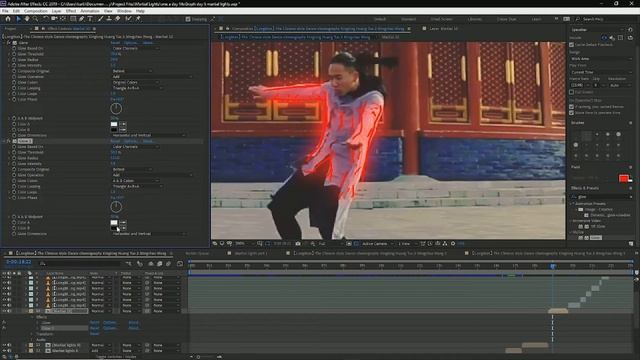The width and height of the screenshot is (640, 360).
Task: Select the Zoom magnifier tool
Action: tap(36, 19)
